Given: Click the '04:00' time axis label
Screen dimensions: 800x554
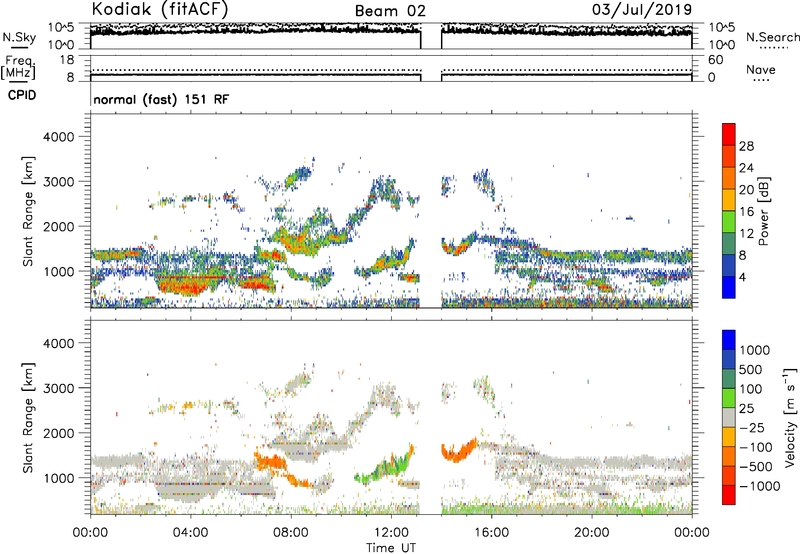Looking at the screenshot, I should [190, 533].
